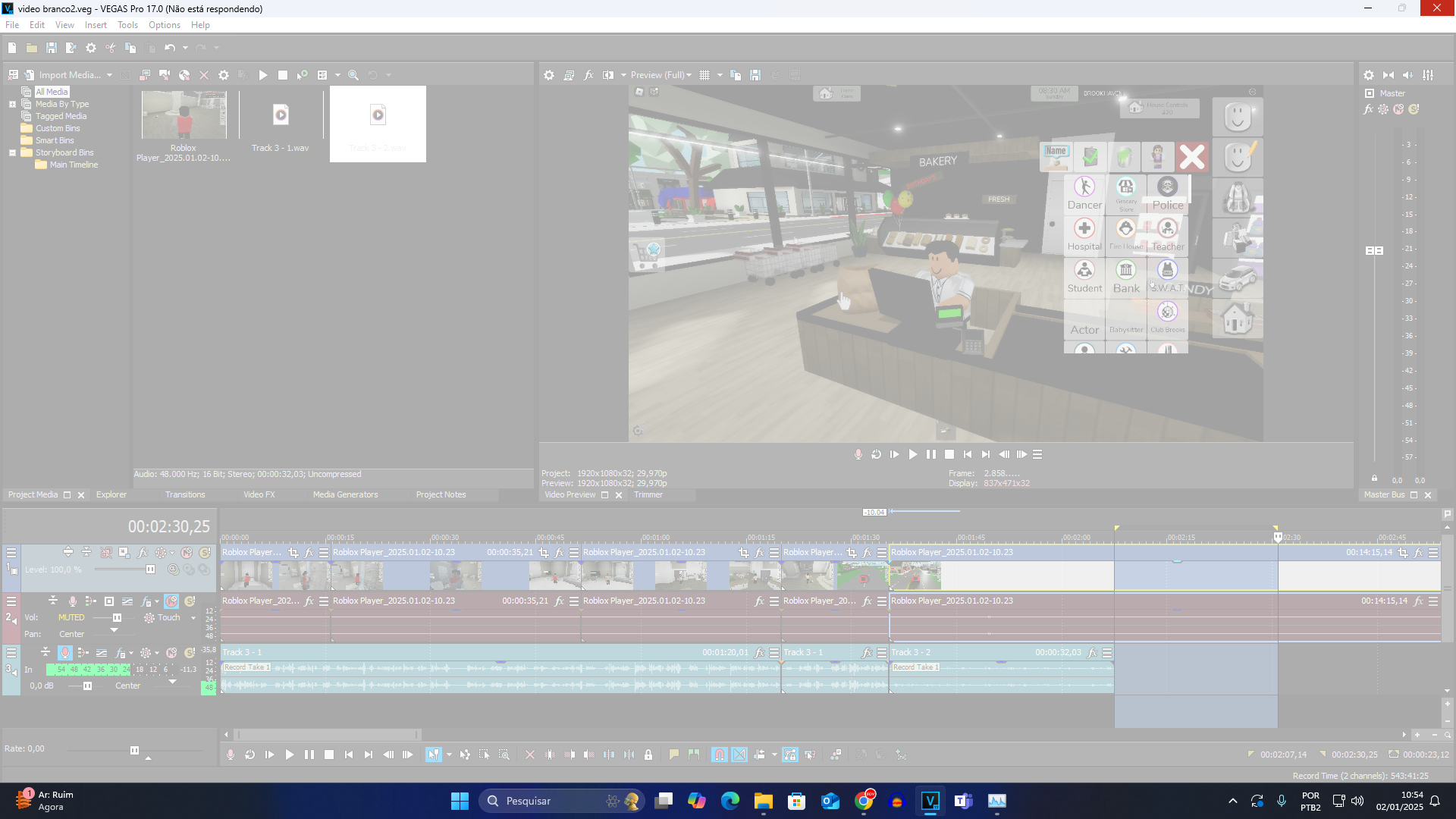Copy snapshot to clipboard in preview
The width and height of the screenshot is (1456, 819).
pos(736,75)
